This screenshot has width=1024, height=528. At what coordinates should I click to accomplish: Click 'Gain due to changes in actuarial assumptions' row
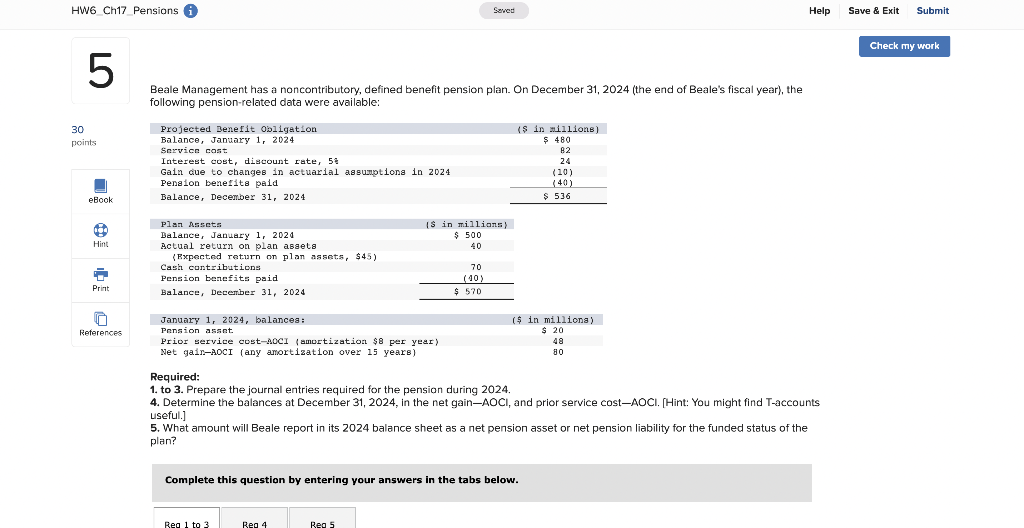379,172
